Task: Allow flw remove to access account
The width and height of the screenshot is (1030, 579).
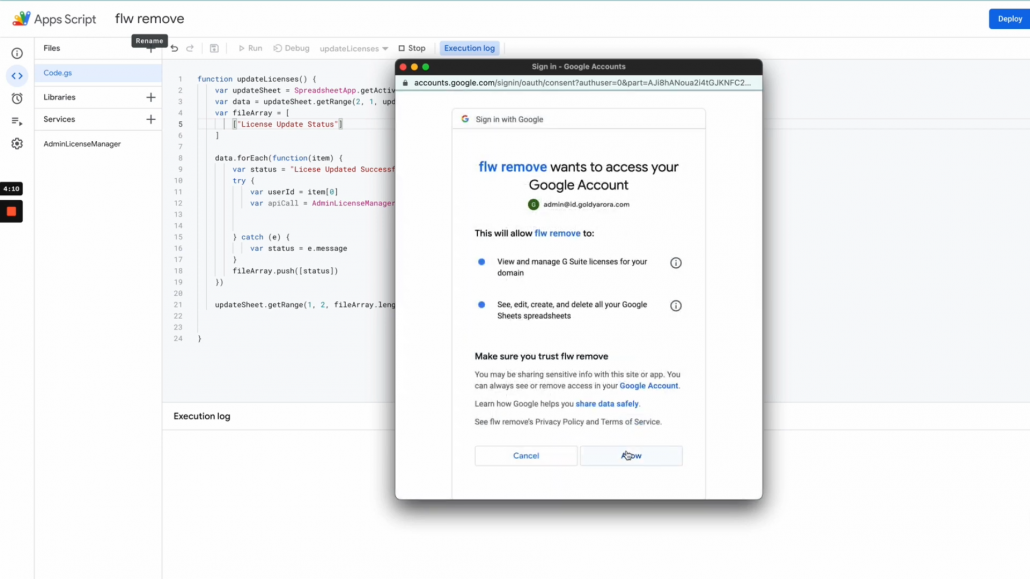Action: pyautogui.click(x=631, y=455)
